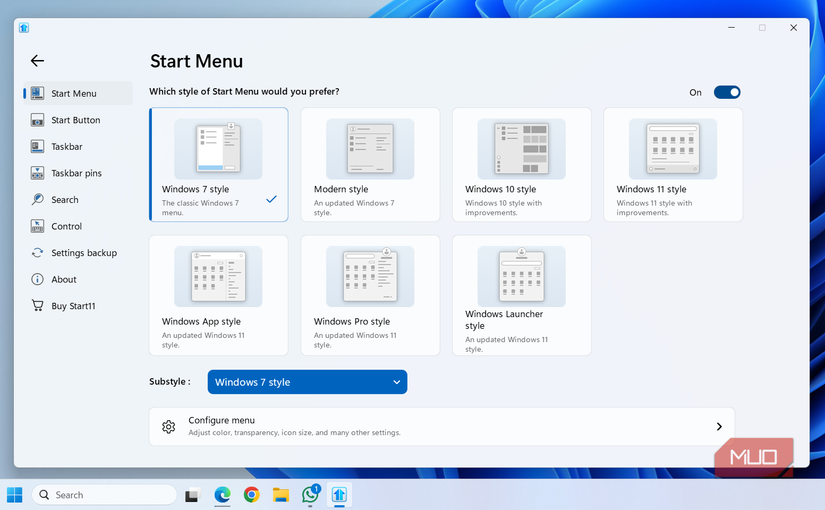The width and height of the screenshot is (825, 510).
Task: Click the Configure menu gear icon
Action: pyautogui.click(x=168, y=426)
